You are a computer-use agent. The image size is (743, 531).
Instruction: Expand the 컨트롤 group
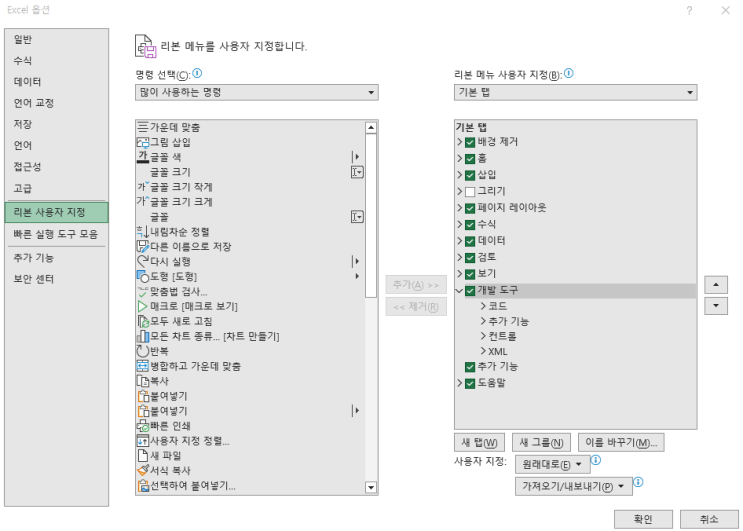(483, 336)
